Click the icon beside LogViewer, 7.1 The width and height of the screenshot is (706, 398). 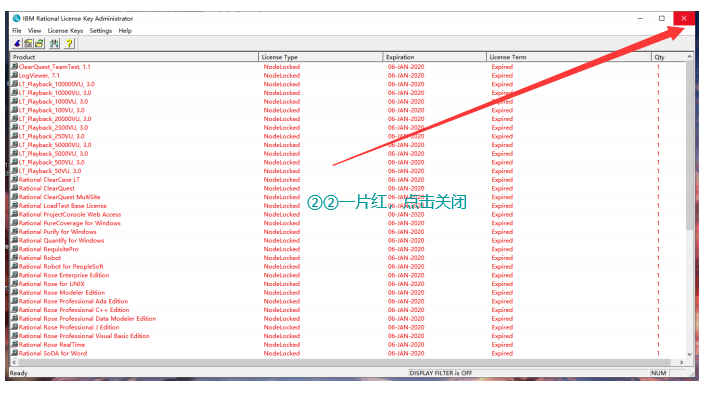(14, 75)
